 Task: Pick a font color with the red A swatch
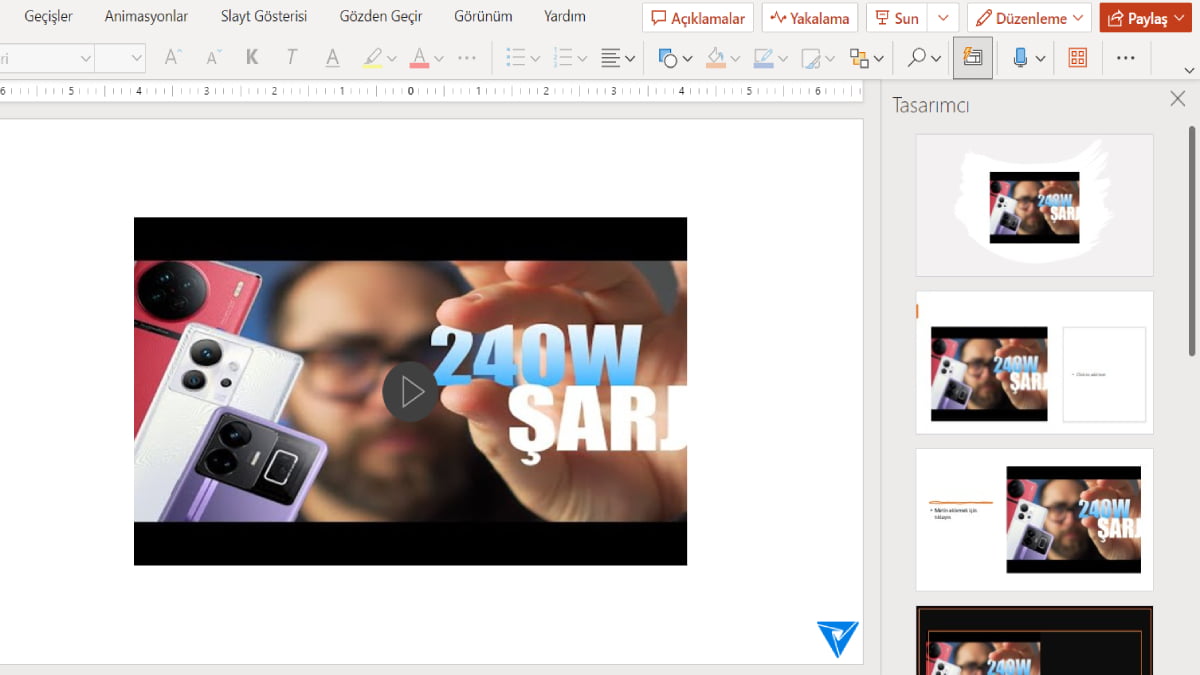click(421, 57)
